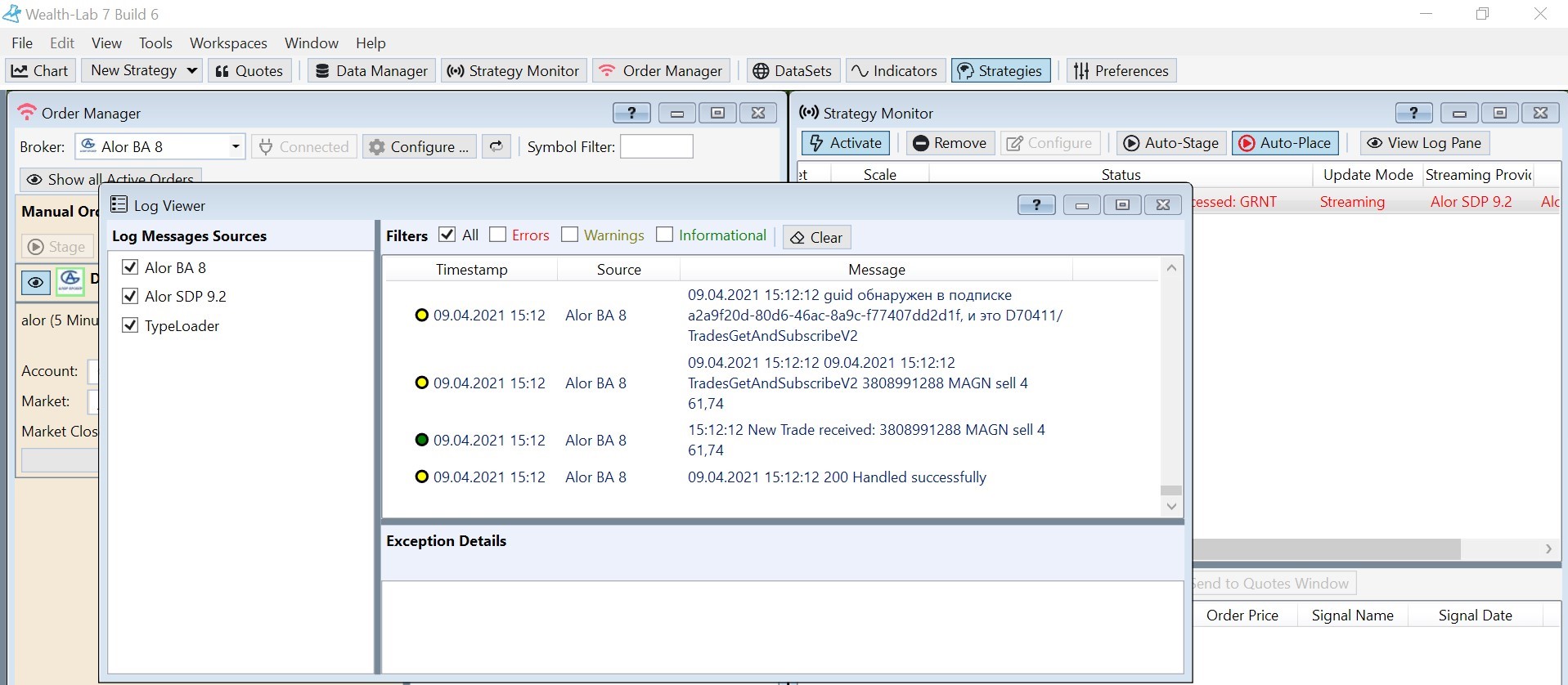Click Log Viewer scrollbar down arrow
1568x685 pixels.
pos(1171,507)
